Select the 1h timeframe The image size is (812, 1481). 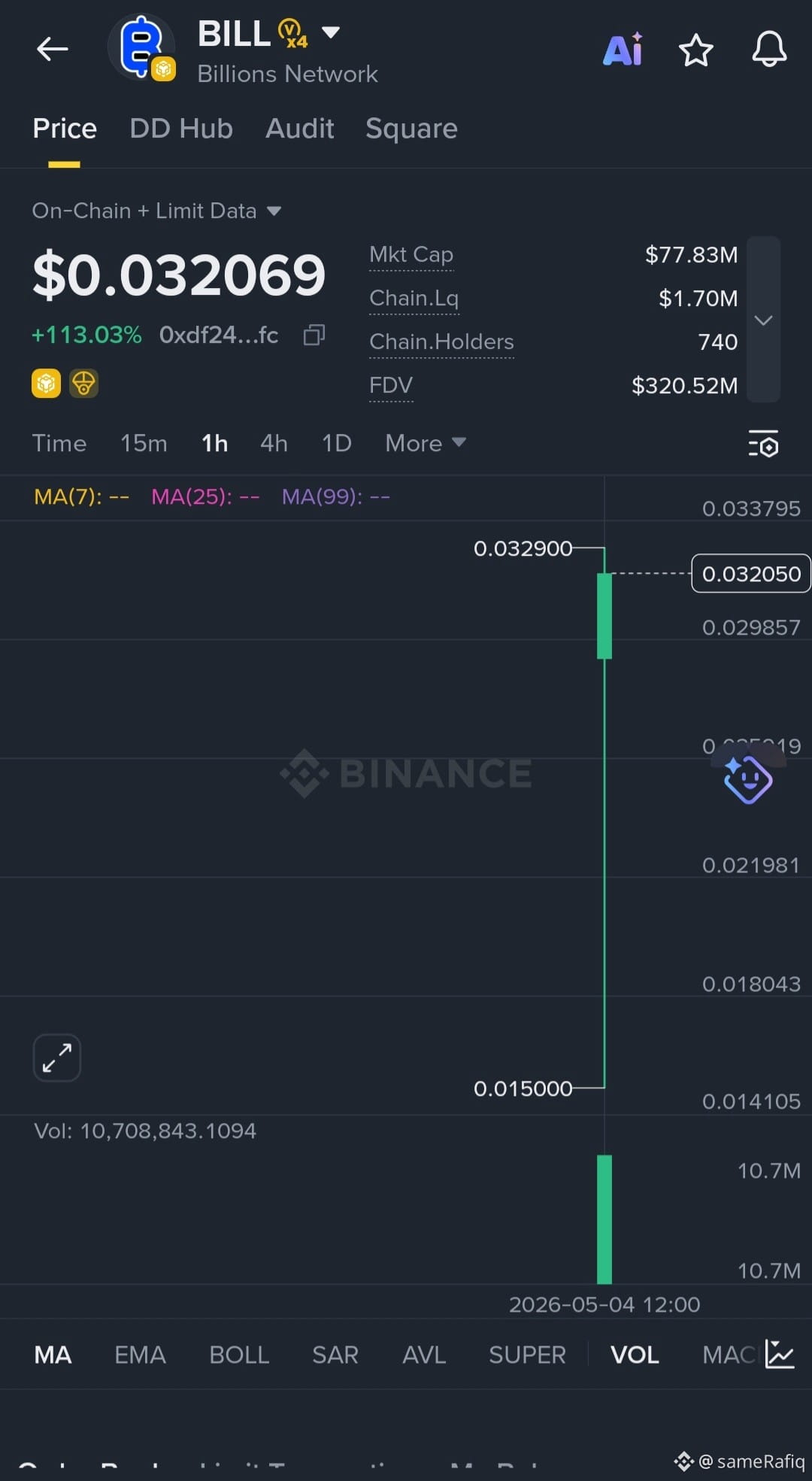(x=214, y=443)
